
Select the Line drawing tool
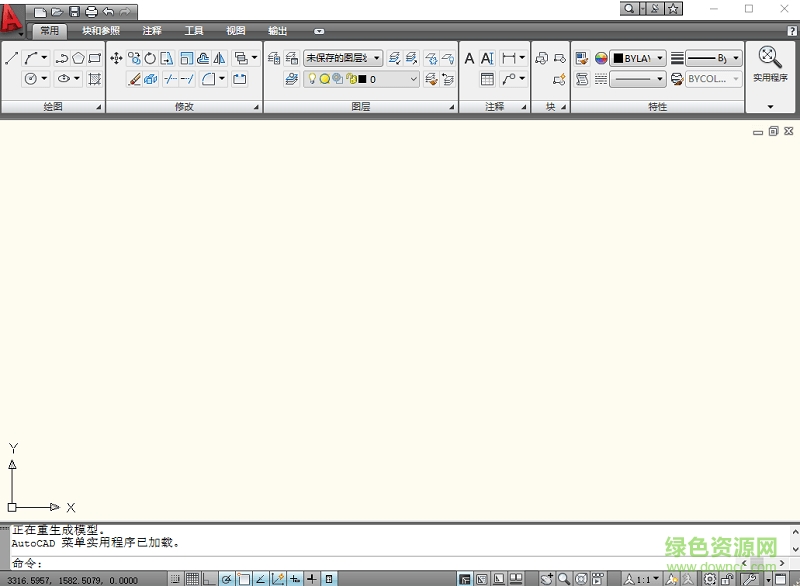[x=12, y=58]
